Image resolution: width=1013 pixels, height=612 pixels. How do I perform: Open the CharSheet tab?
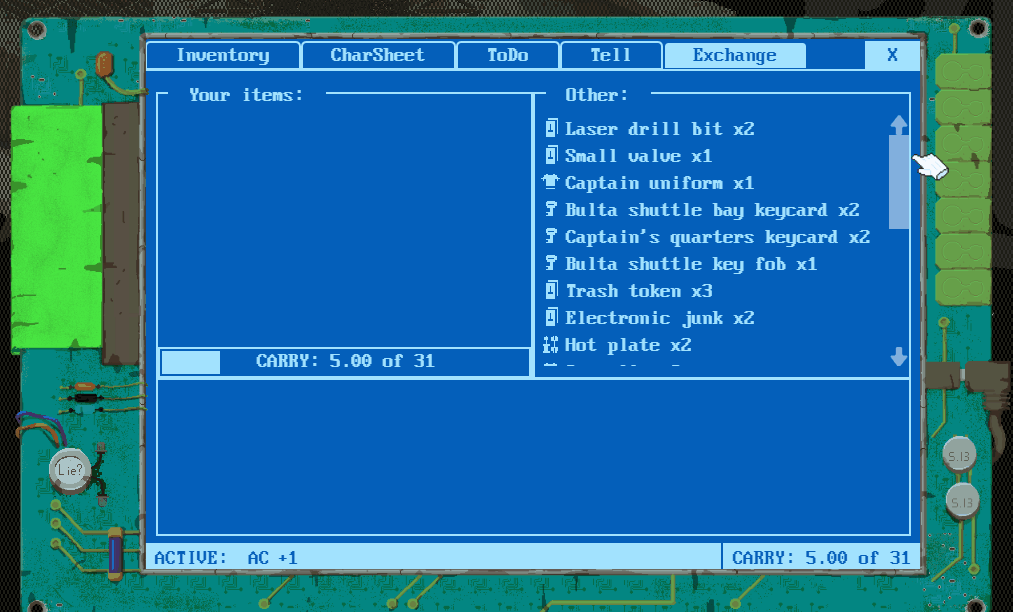[x=378, y=55]
